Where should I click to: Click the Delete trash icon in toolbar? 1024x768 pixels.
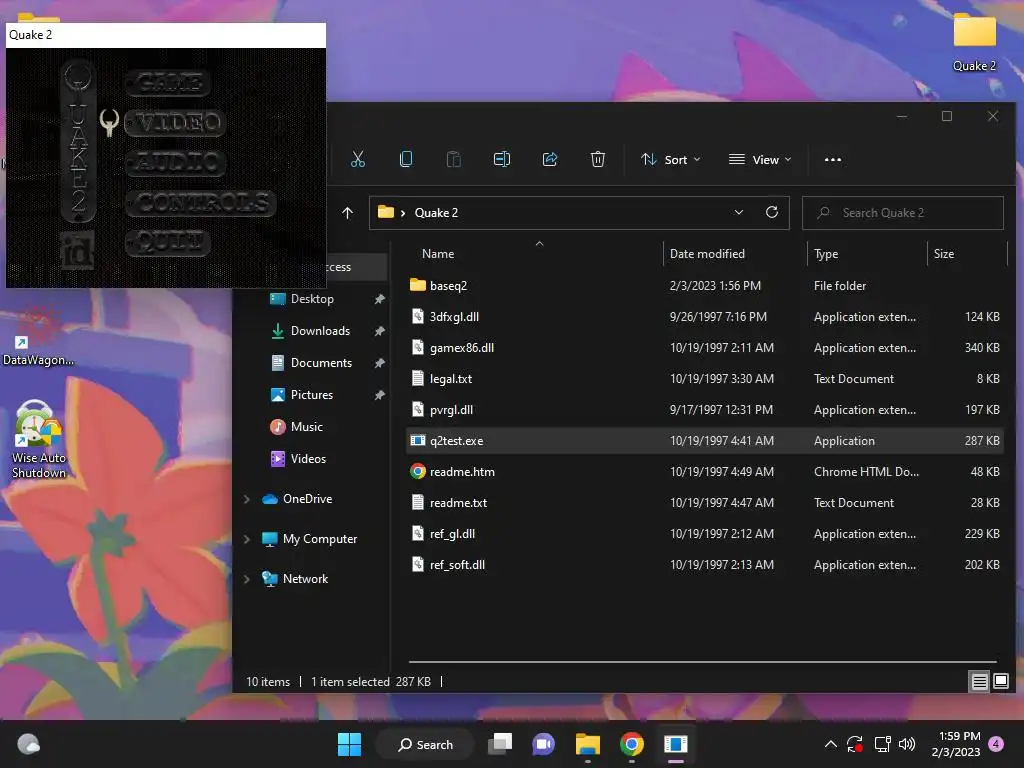[598, 159]
